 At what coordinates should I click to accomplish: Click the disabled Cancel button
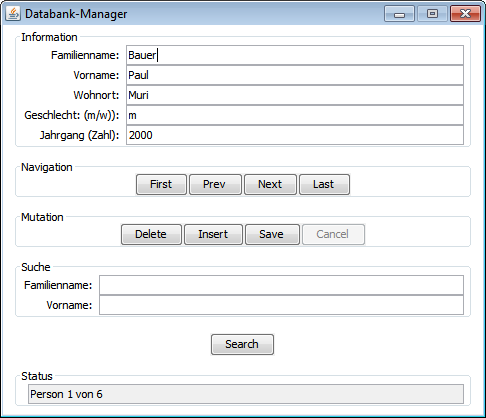coord(333,234)
